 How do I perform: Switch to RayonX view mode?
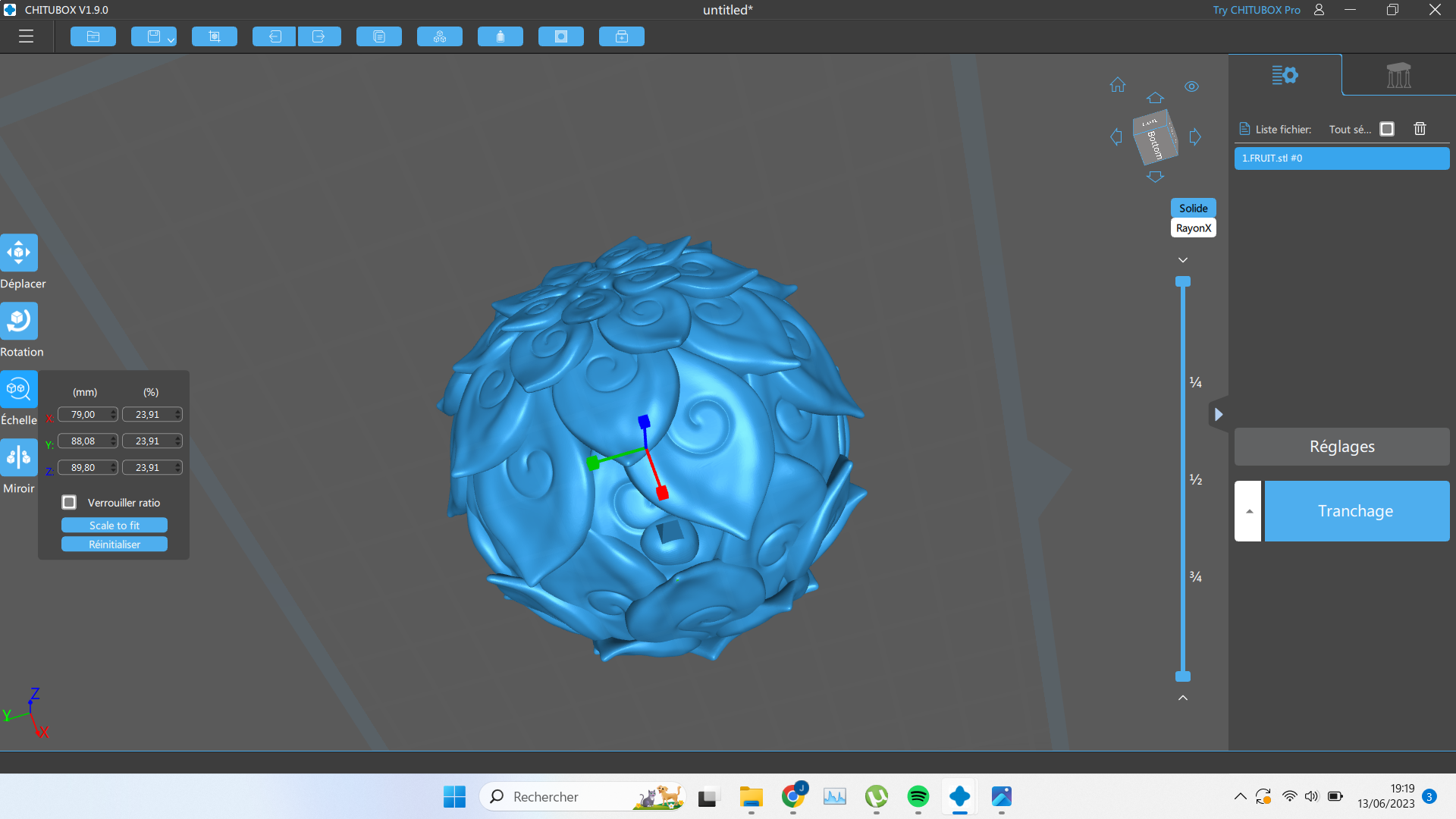click(x=1194, y=228)
